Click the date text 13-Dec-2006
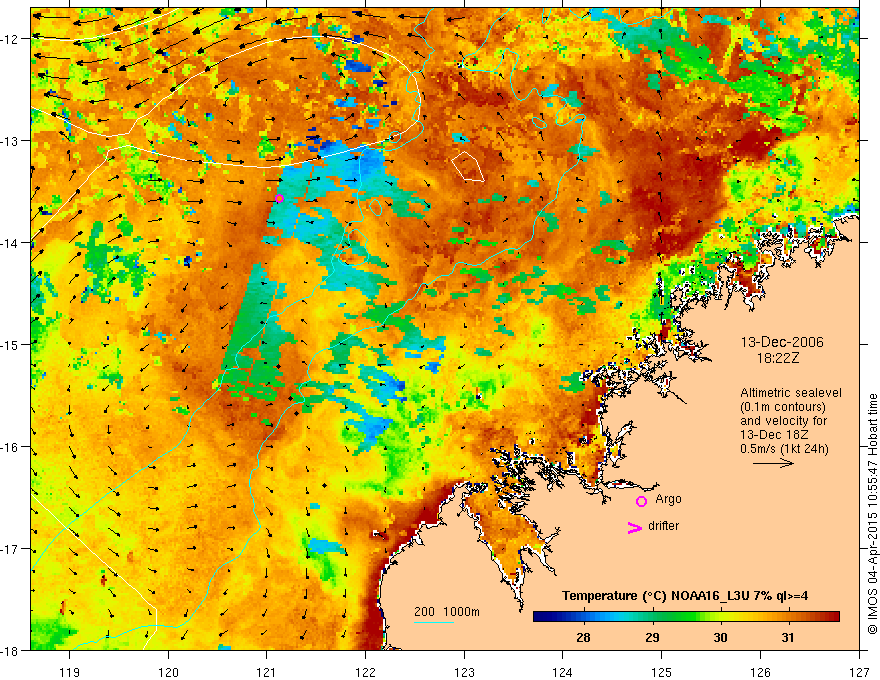Screen dimensions: 880x680 [782, 342]
